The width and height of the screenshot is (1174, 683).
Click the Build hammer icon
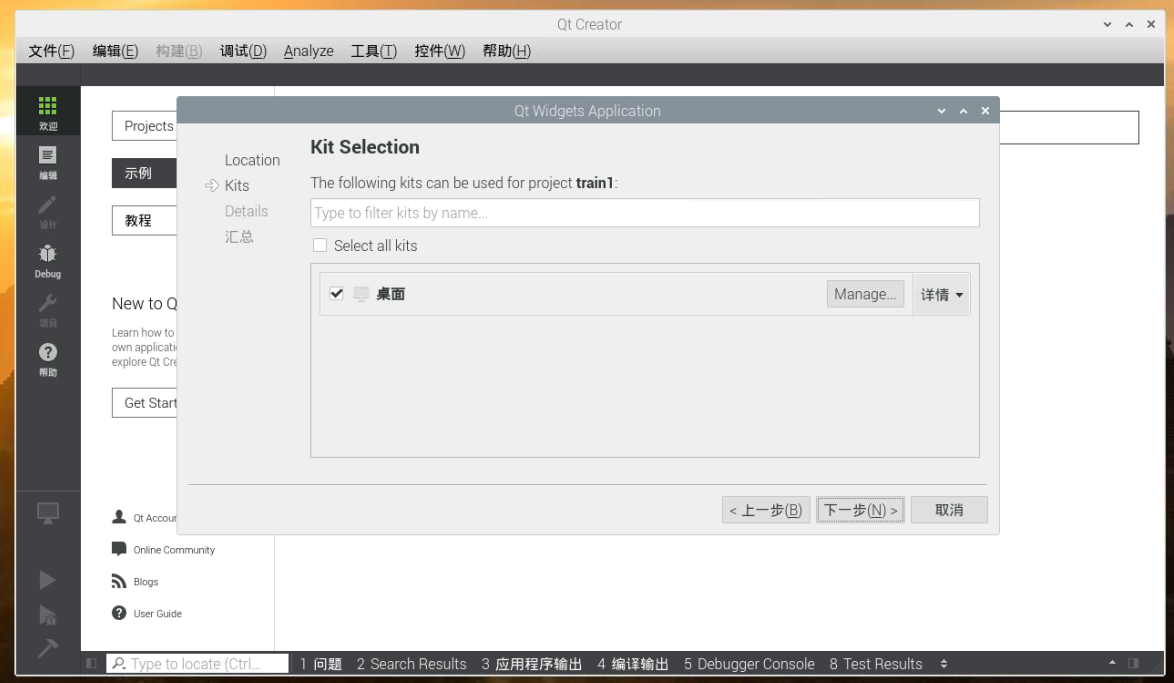tap(47, 647)
